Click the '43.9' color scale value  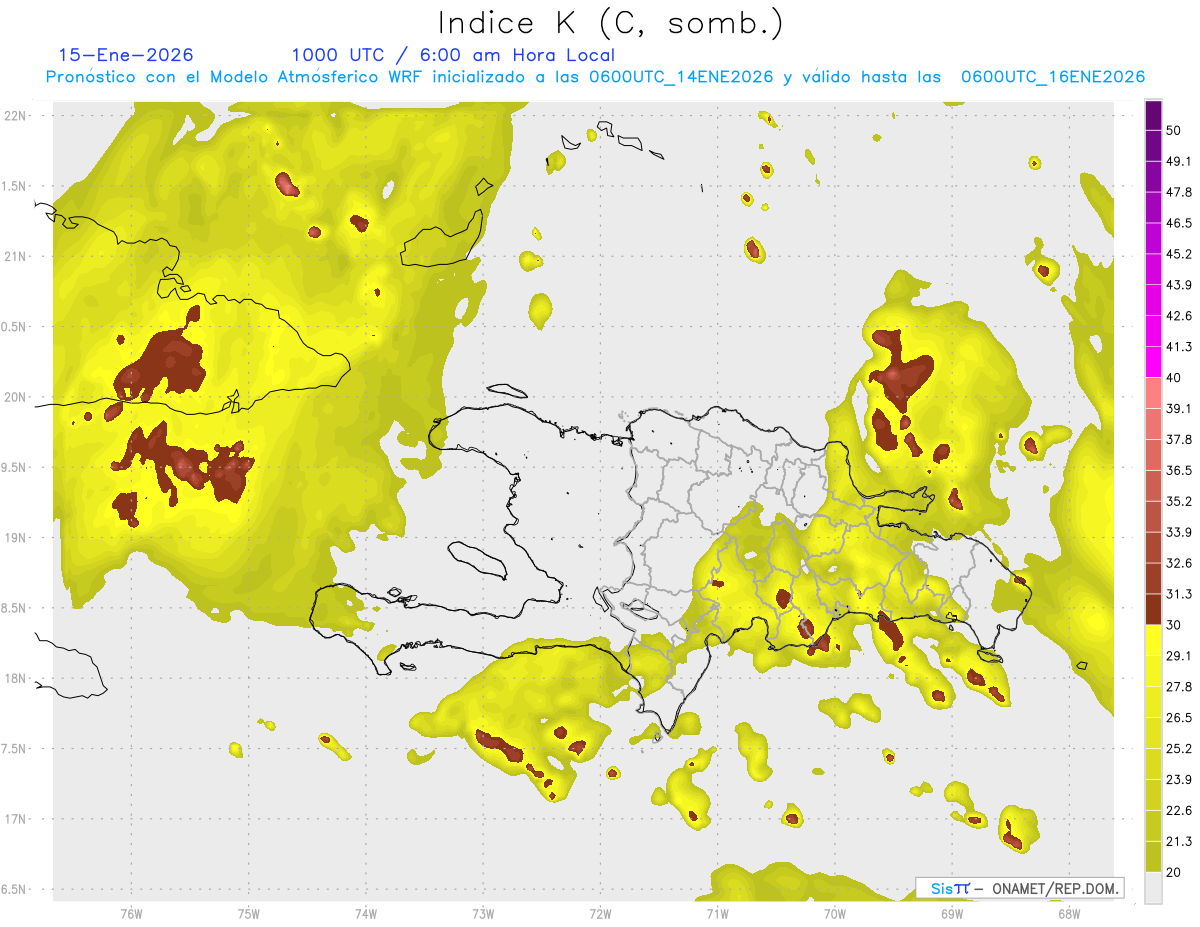(x=1178, y=285)
